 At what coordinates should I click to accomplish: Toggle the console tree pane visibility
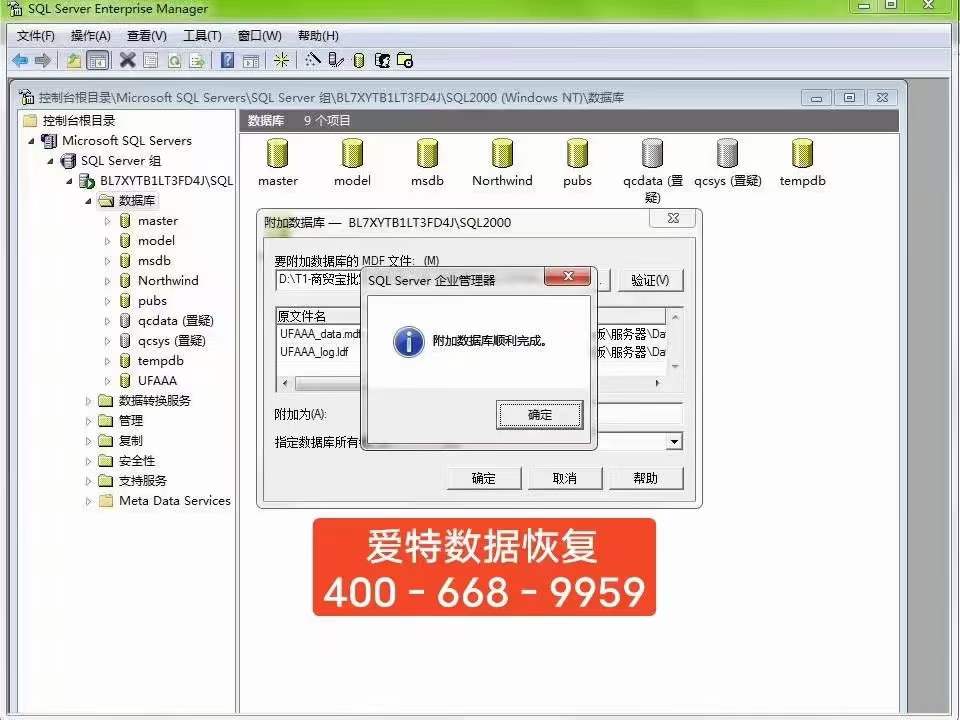[98, 59]
